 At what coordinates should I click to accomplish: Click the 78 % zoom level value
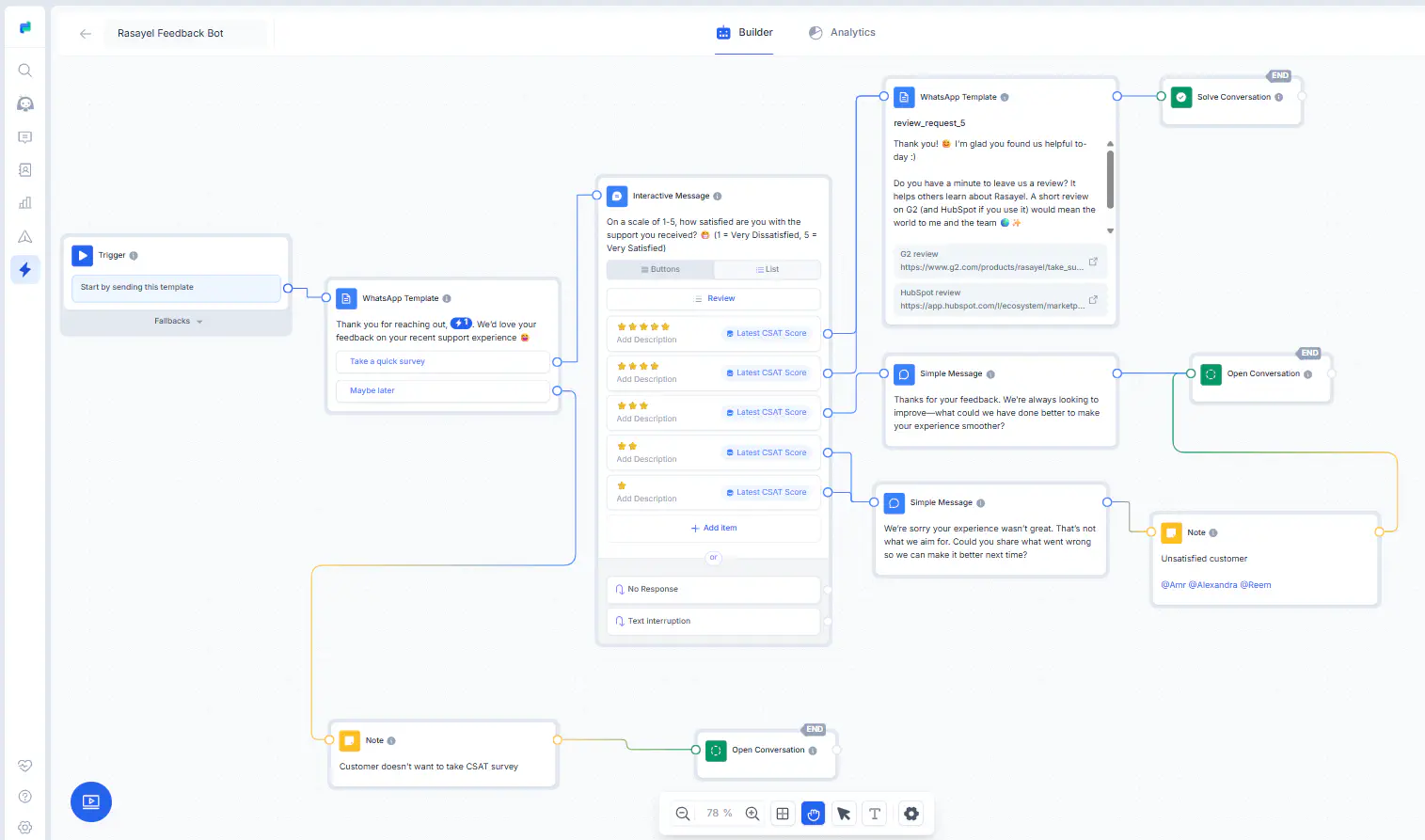point(719,814)
